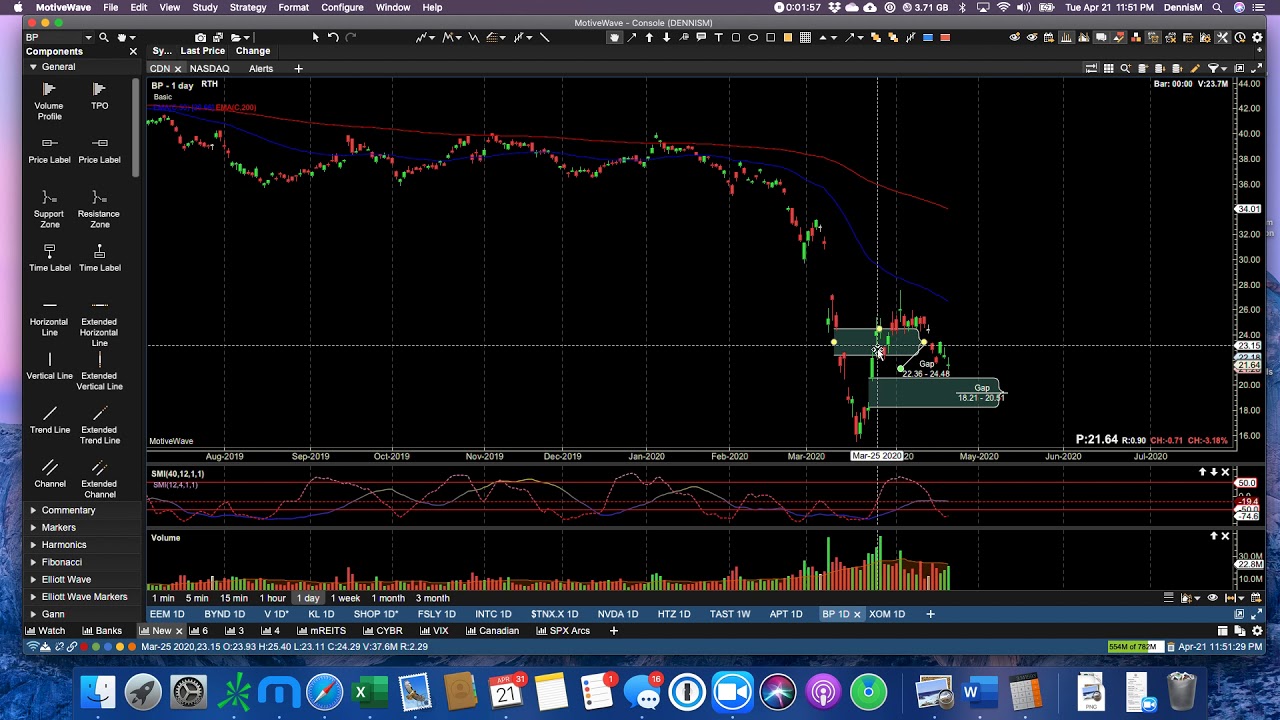Select the Trend Line tool

coord(49,421)
